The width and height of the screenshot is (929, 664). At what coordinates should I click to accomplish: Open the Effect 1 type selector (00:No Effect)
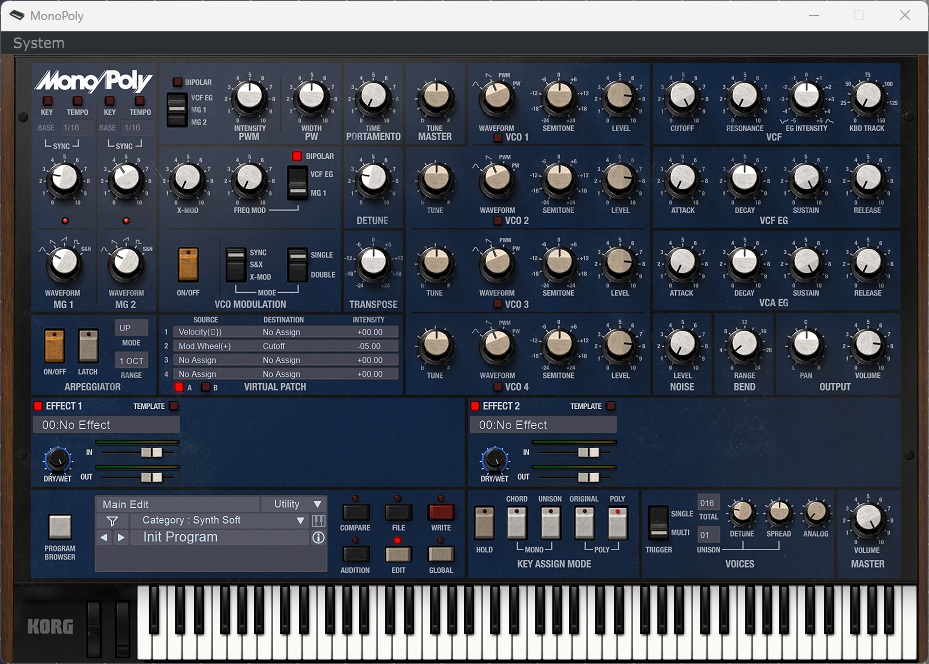[x=107, y=425]
